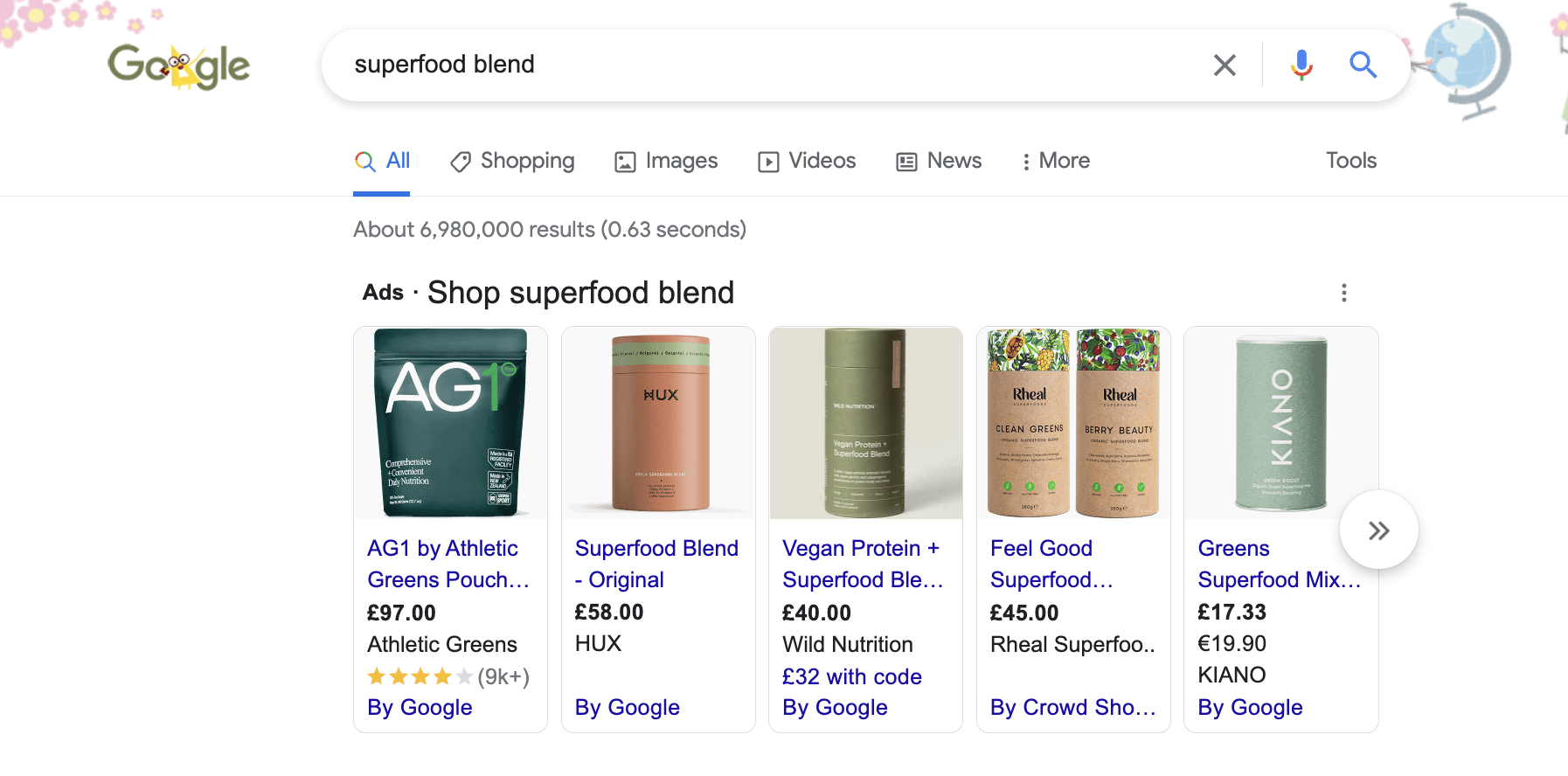Switch to the Images tab
The height and width of the screenshot is (776, 1568).
click(666, 161)
